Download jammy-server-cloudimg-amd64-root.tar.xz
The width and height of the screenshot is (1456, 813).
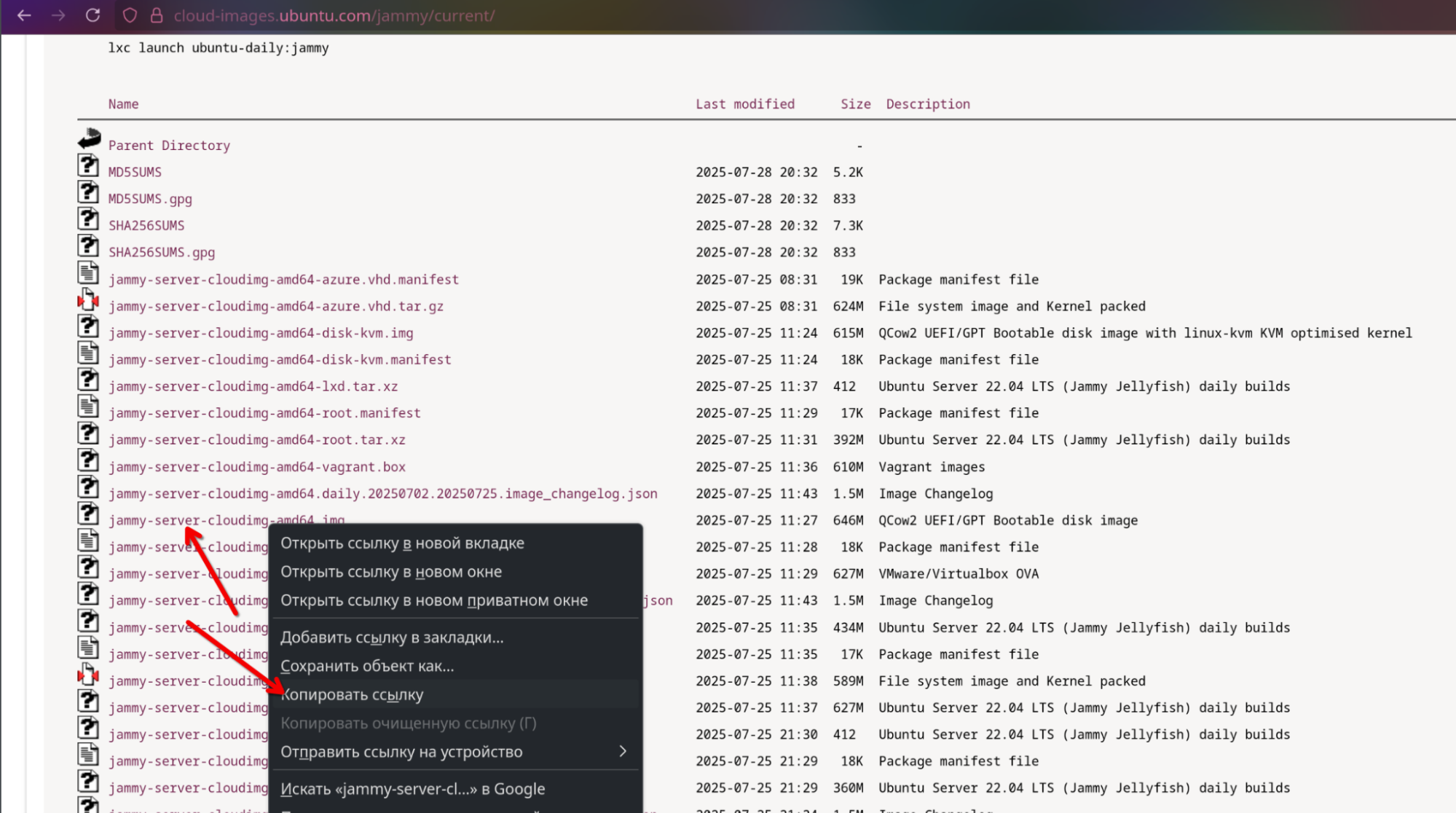point(256,440)
